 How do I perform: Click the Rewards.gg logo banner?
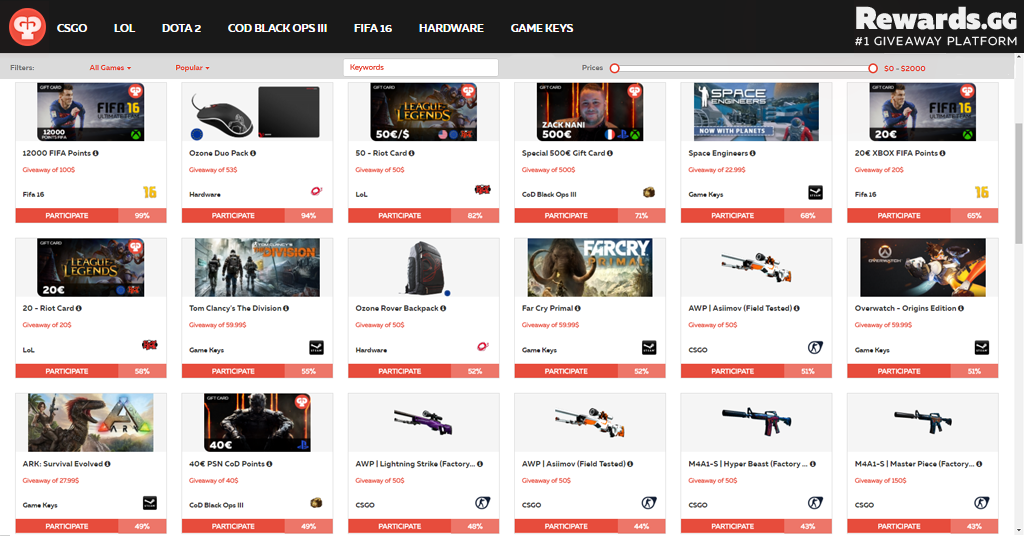pos(936,27)
